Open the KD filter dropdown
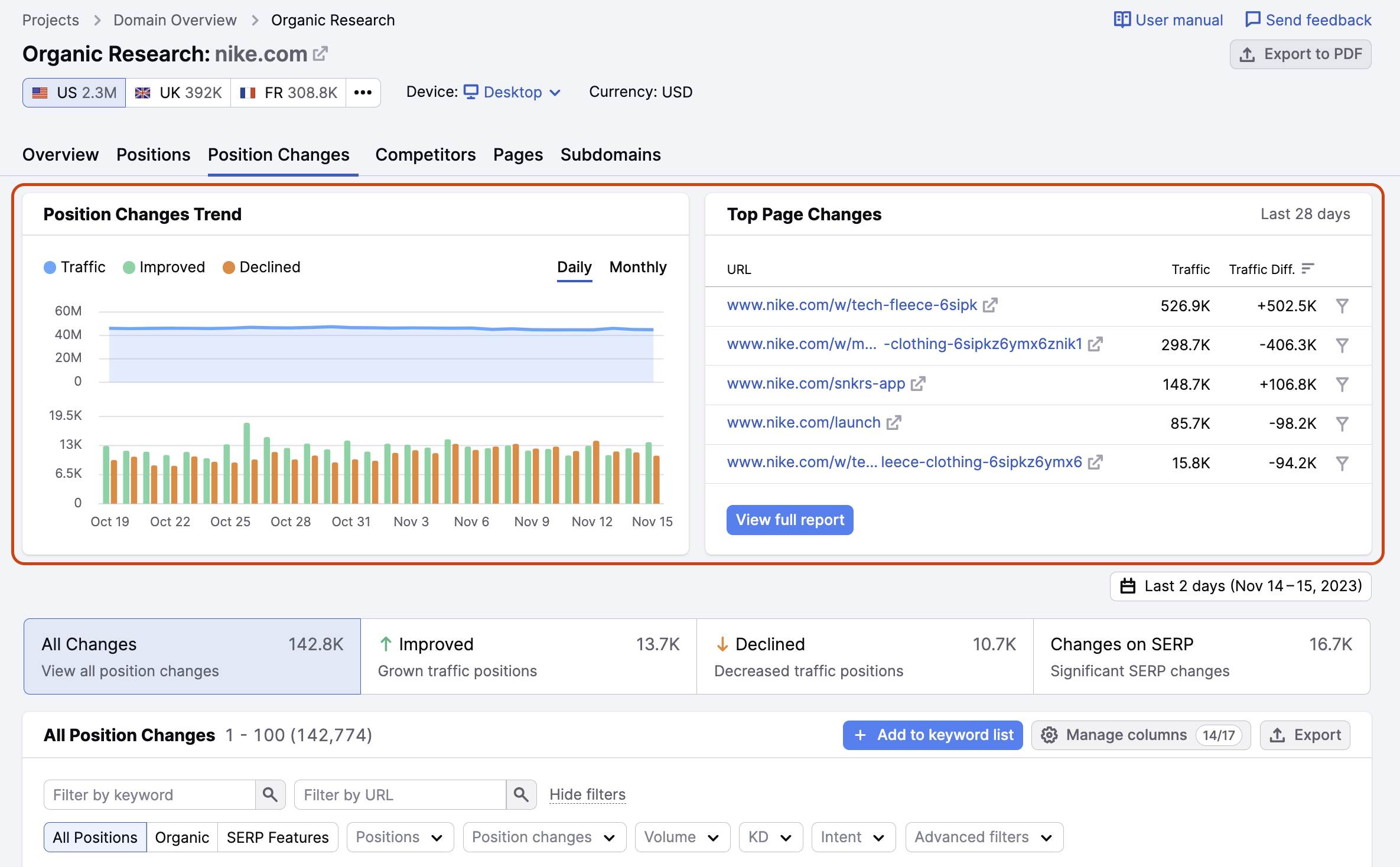The height and width of the screenshot is (867, 1400). 770,837
